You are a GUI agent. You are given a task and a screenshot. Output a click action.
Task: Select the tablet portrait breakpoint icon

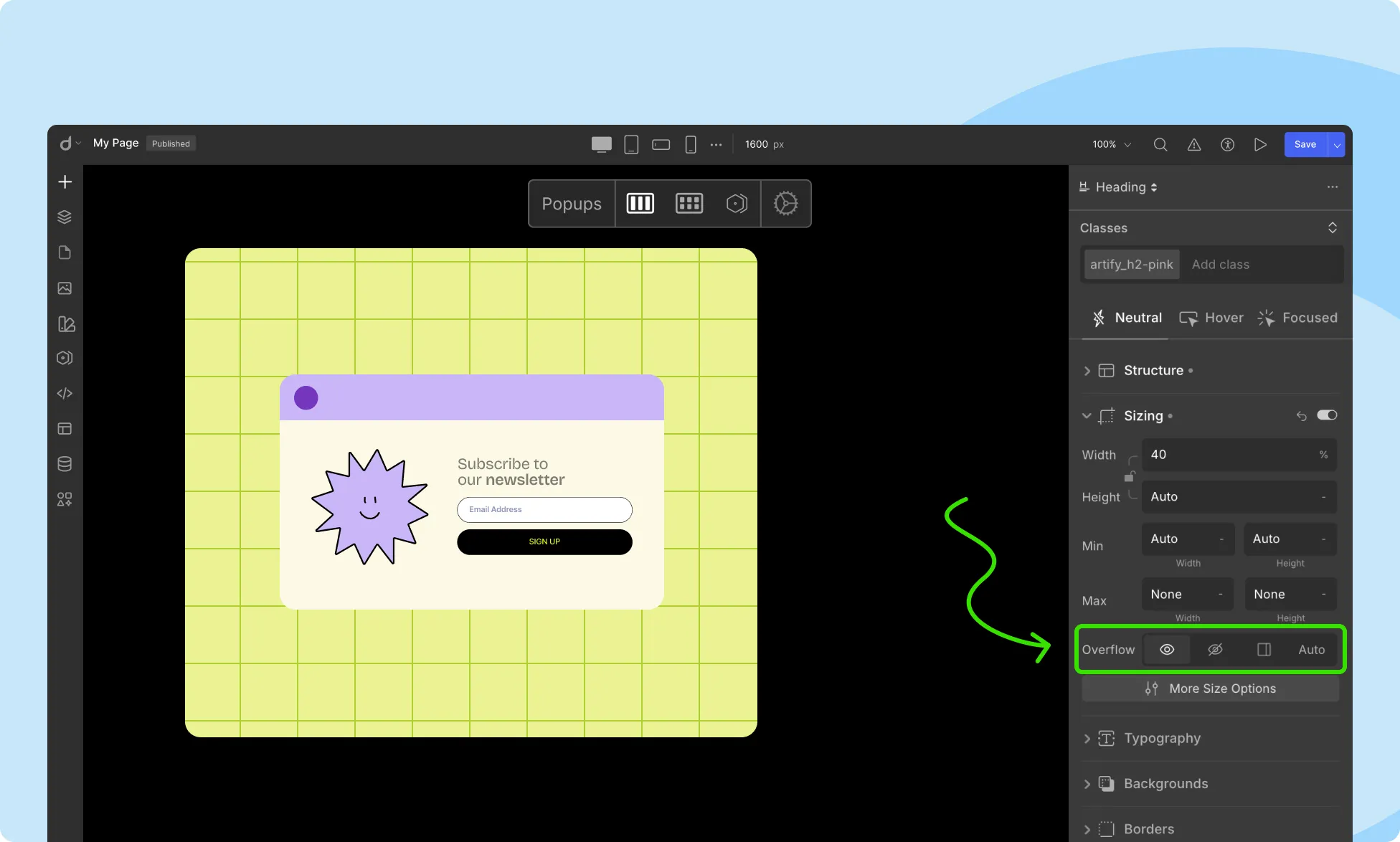click(631, 144)
